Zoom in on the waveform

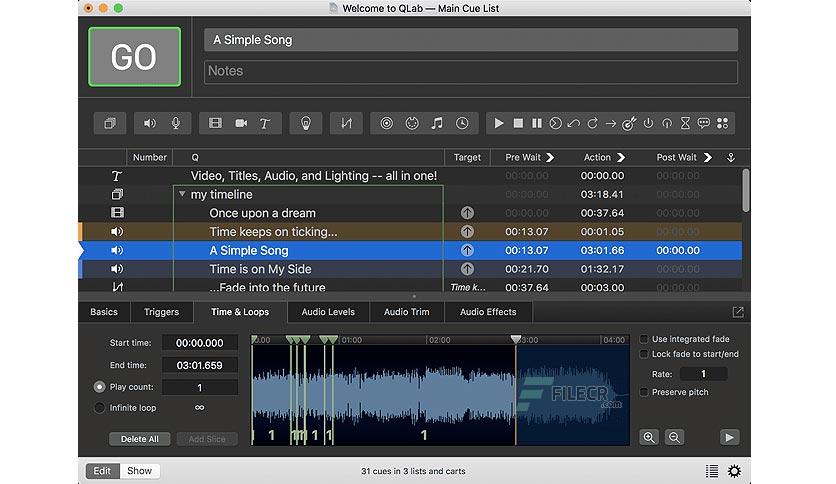[x=649, y=438]
